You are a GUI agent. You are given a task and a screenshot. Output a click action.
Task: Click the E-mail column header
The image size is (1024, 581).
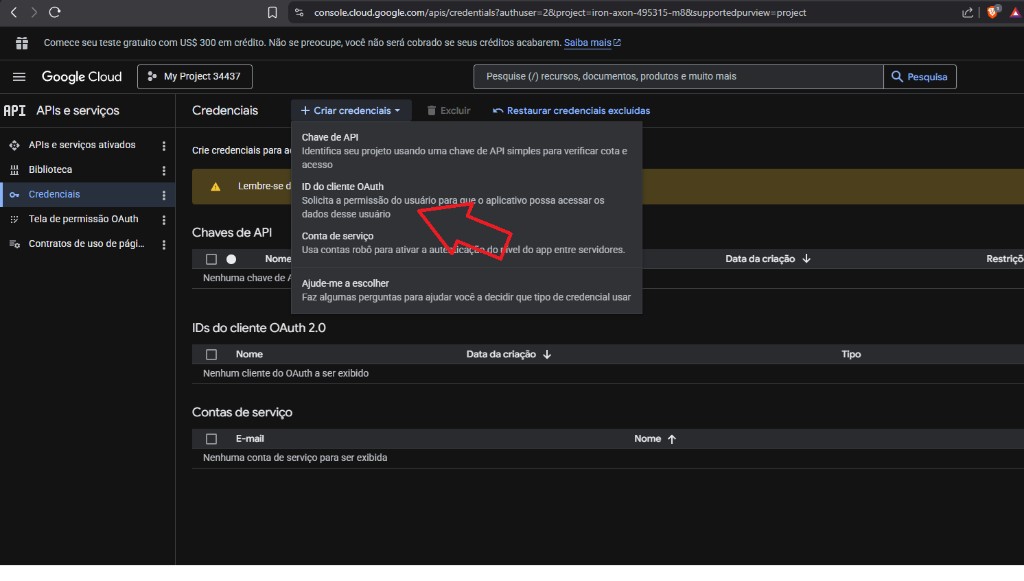click(250, 439)
